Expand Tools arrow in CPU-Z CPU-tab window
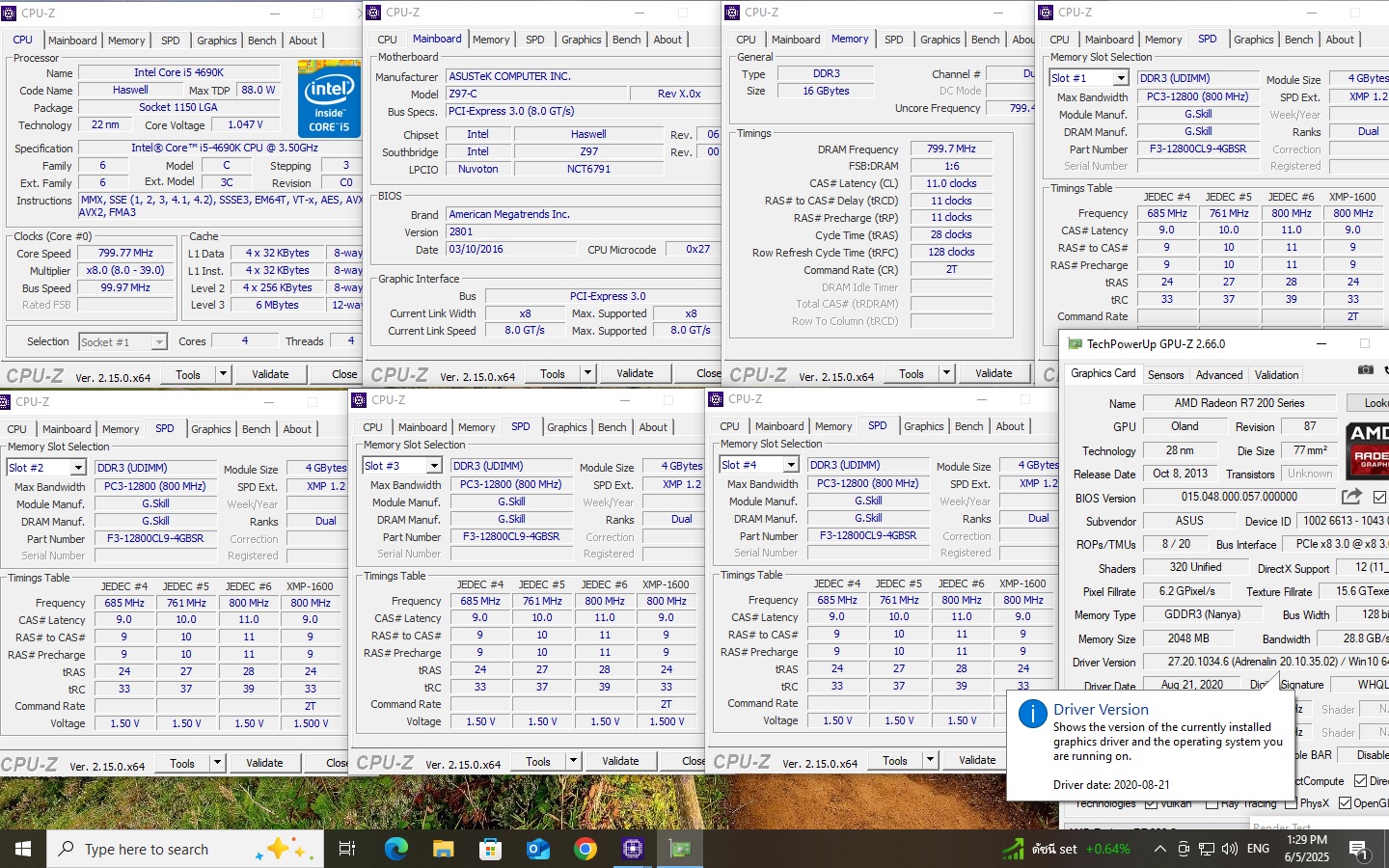Image resolution: width=1389 pixels, height=868 pixels. [x=223, y=374]
